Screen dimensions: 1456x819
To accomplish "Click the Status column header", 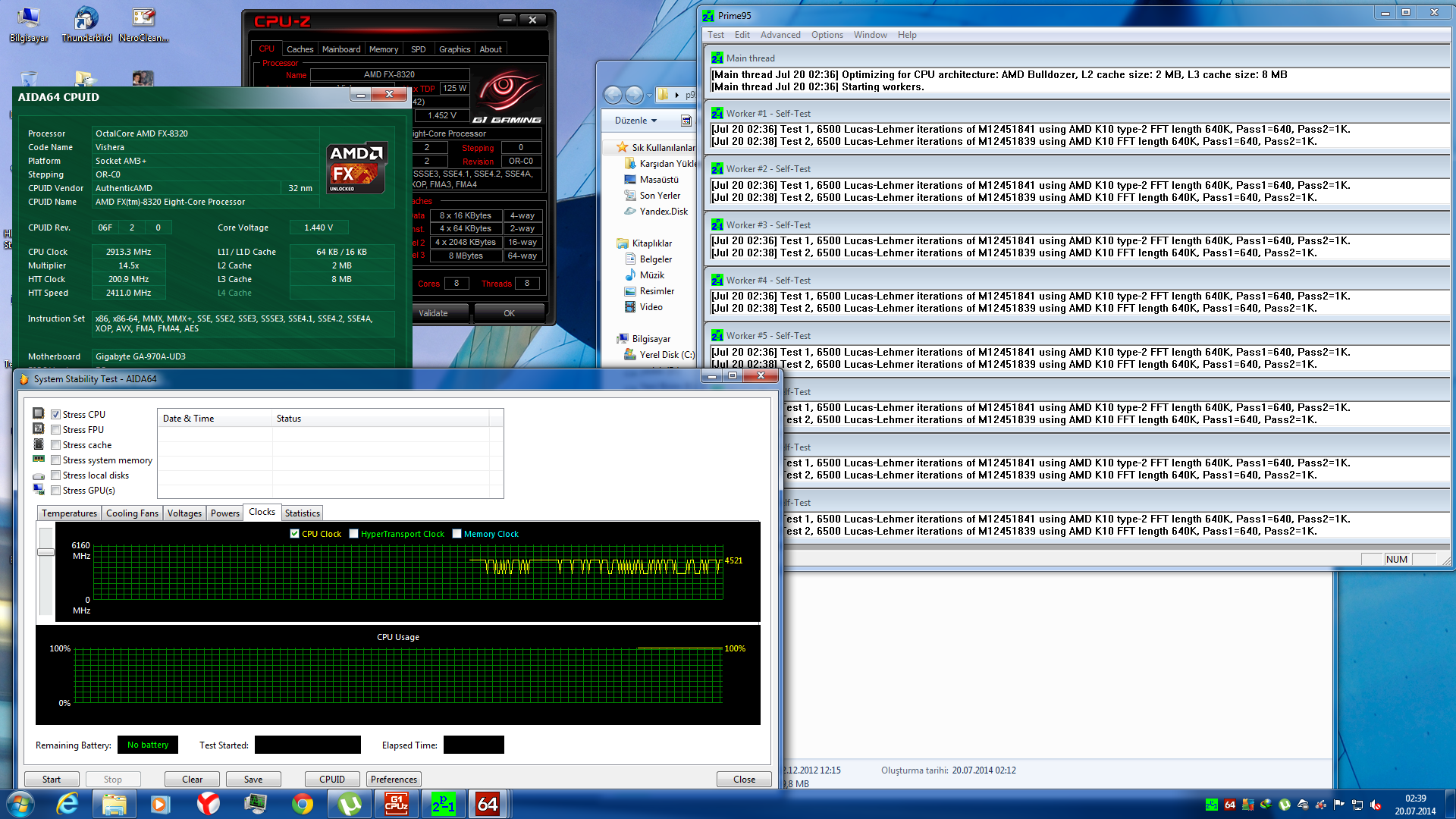I will pos(381,419).
